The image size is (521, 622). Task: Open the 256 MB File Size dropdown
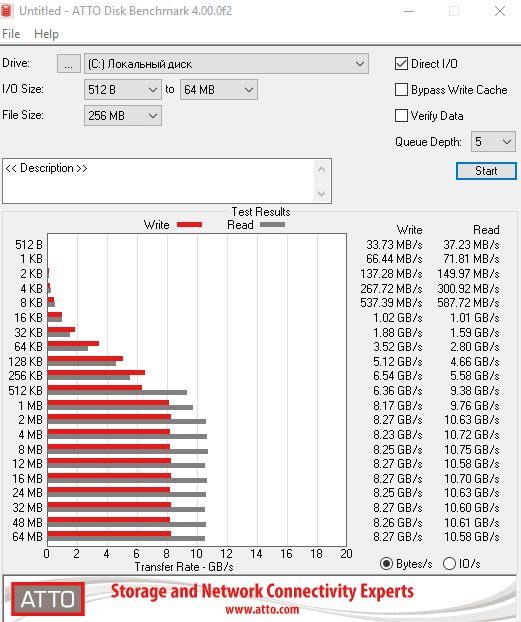click(123, 115)
